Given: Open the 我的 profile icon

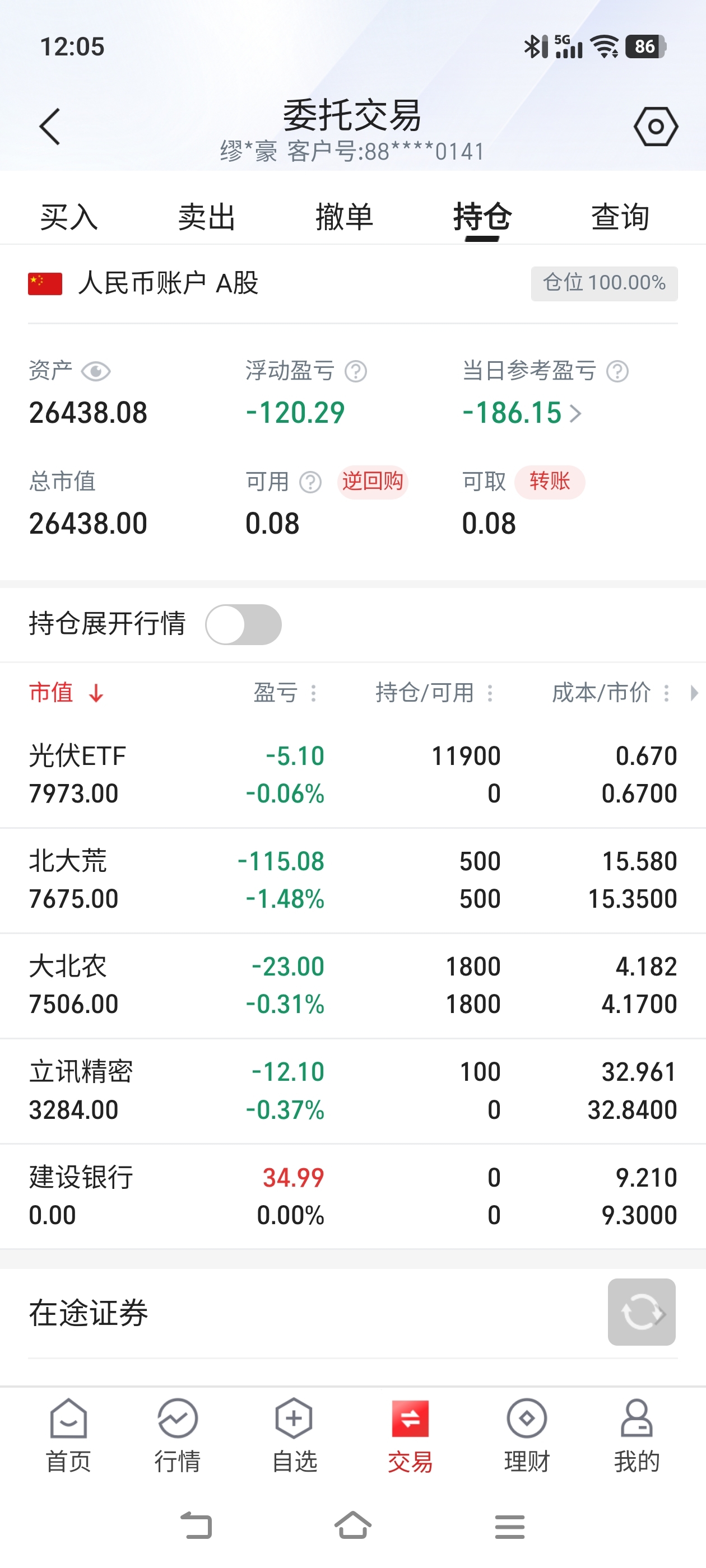Looking at the screenshot, I should tap(637, 1418).
